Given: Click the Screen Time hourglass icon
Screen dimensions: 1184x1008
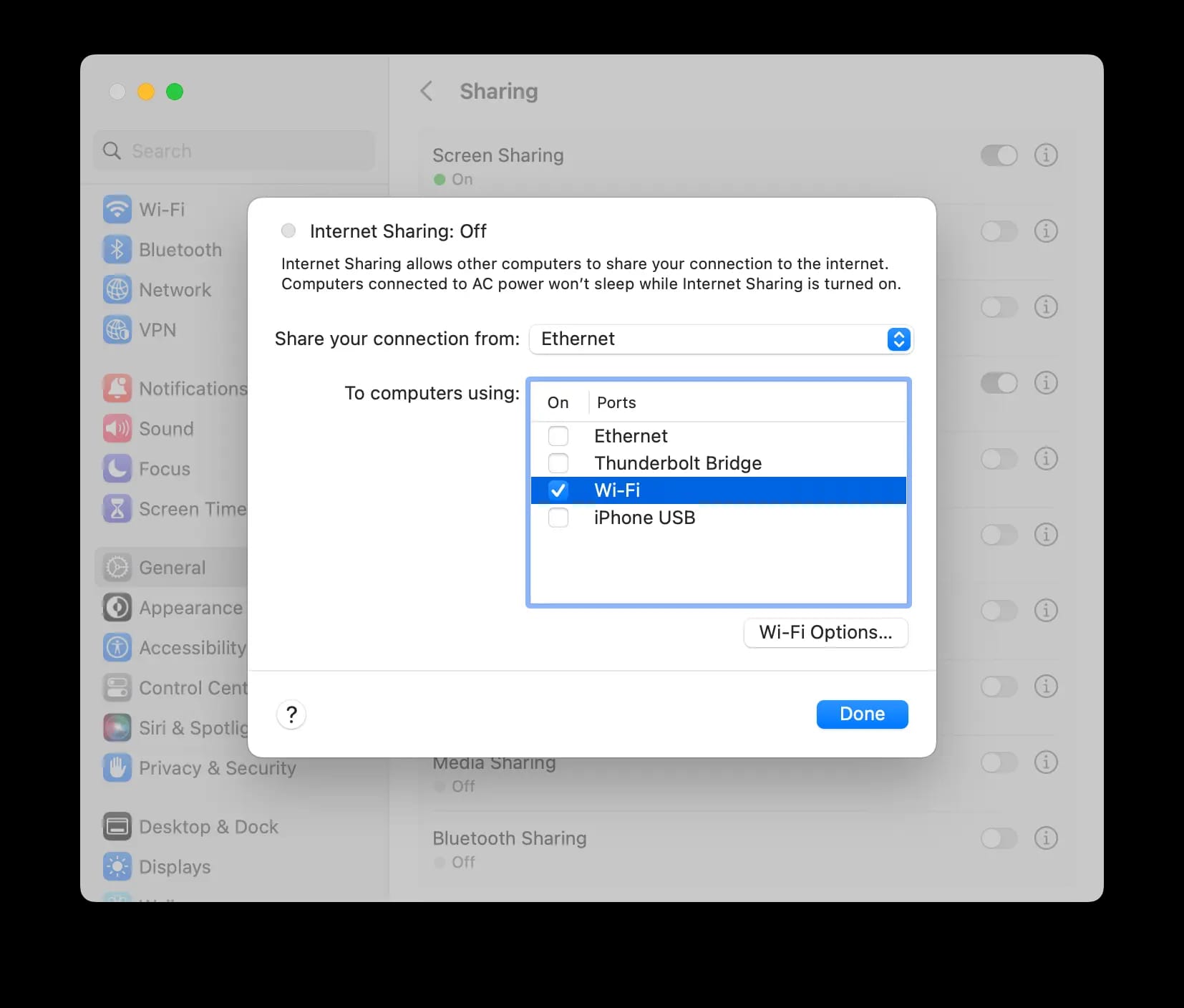Looking at the screenshot, I should click(x=117, y=509).
